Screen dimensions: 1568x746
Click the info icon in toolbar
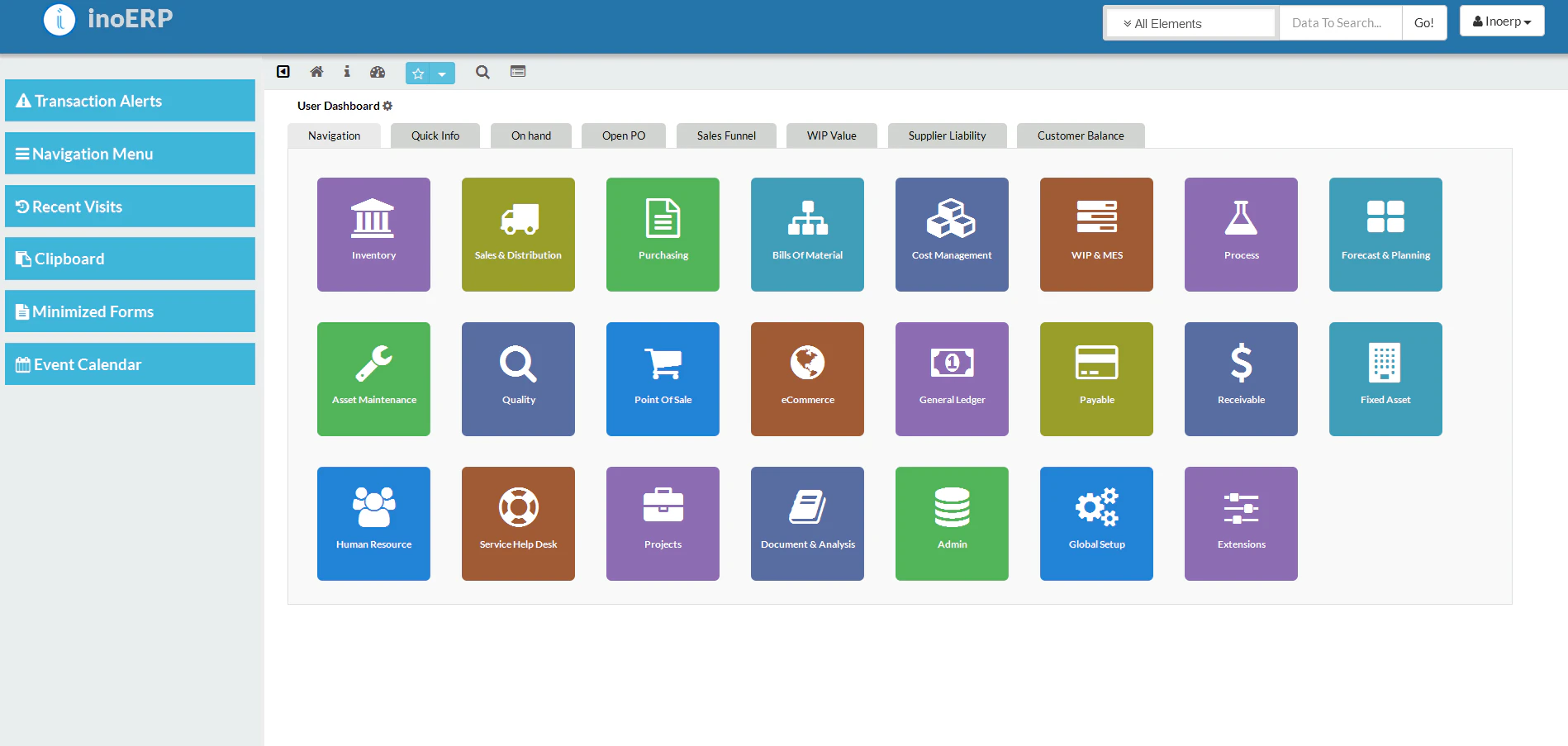coord(347,72)
